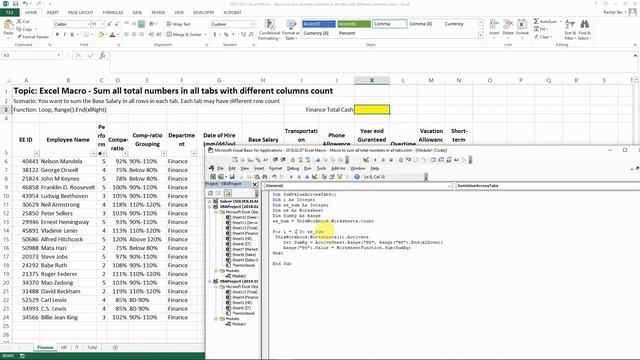The height and width of the screenshot is (360, 640).
Task: Toggle the middle align button in Alignment group
Action: pyautogui.click(x=134, y=24)
